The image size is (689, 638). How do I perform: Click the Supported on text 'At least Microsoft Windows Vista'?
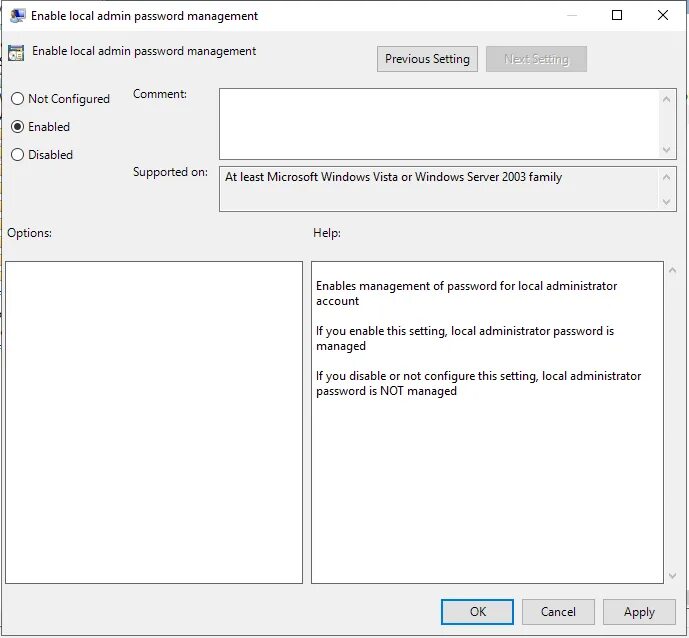(312, 177)
